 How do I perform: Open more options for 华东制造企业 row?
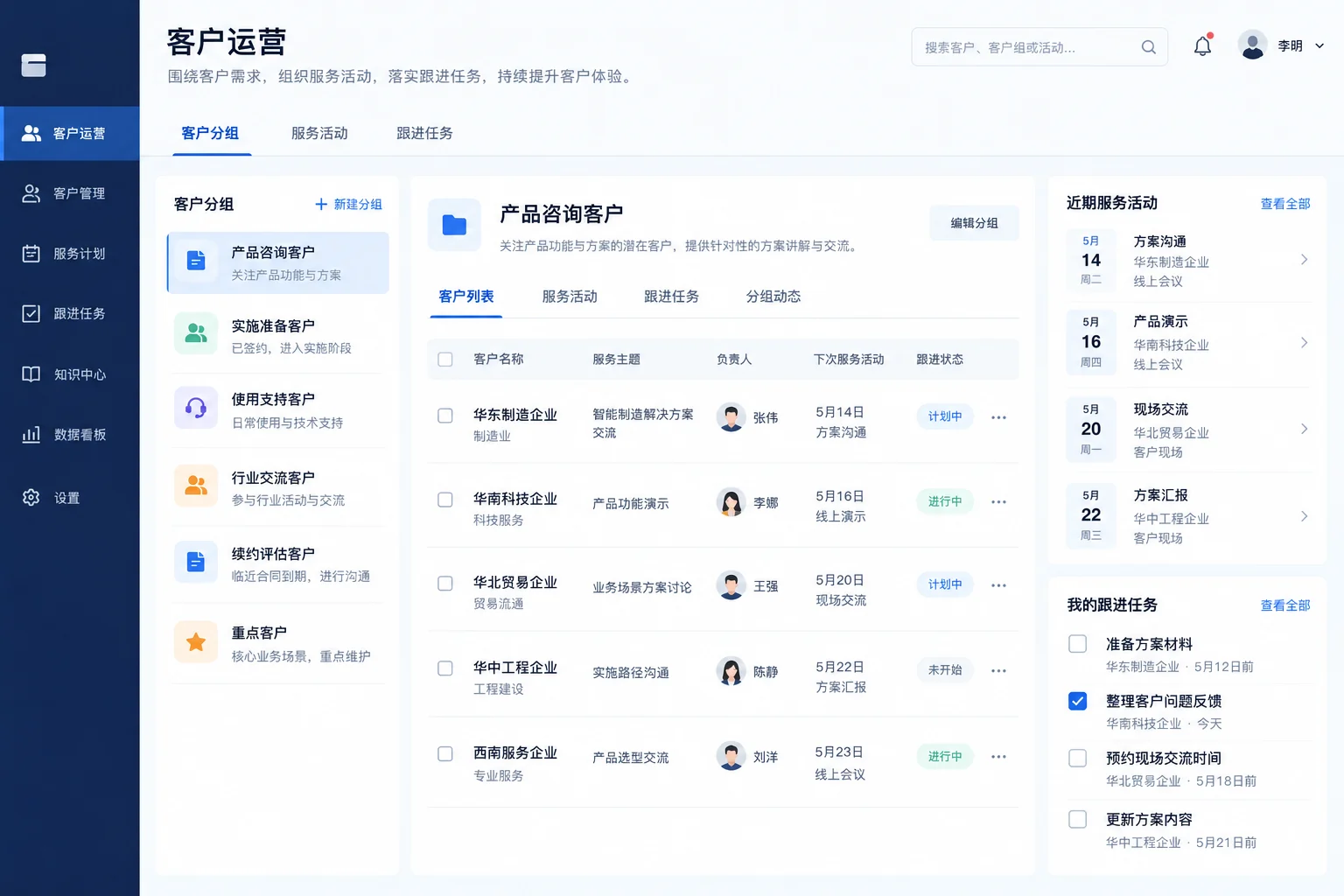998,417
